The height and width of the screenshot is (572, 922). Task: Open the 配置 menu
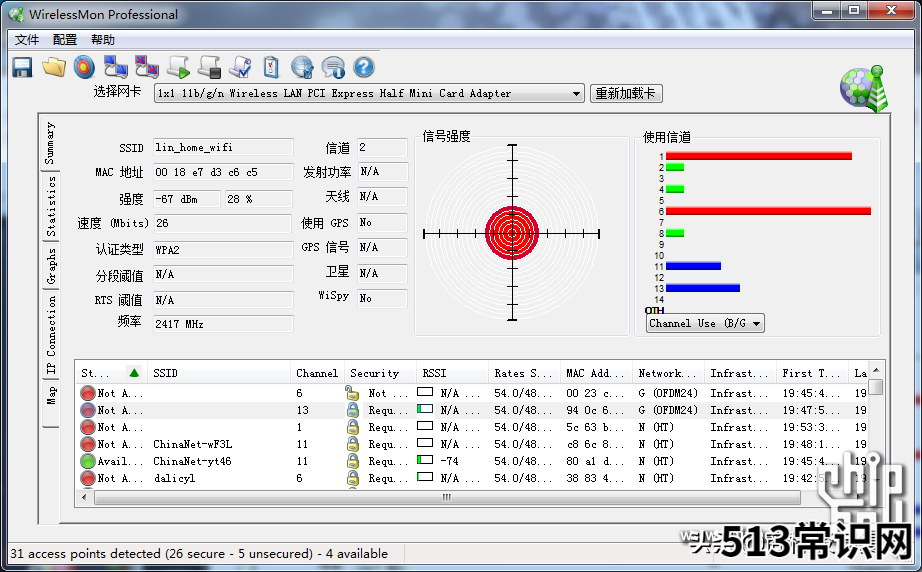(65, 39)
